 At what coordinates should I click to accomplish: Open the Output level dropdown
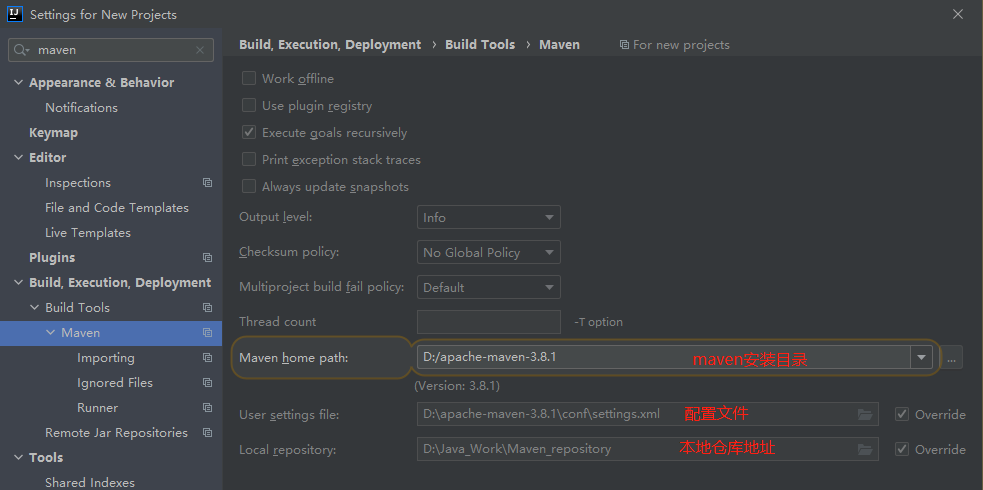coord(488,217)
